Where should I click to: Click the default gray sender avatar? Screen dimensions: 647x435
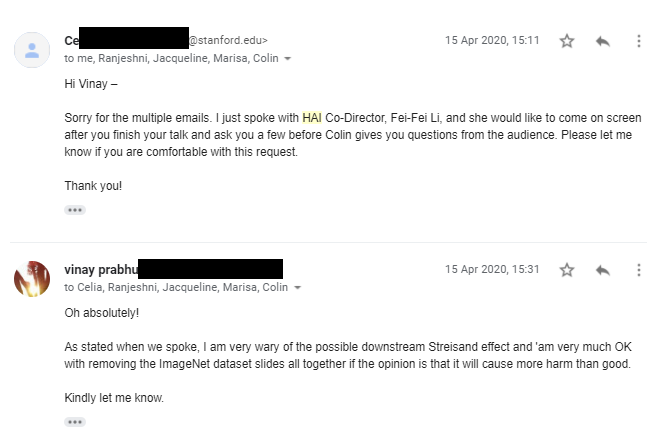[x=32, y=49]
